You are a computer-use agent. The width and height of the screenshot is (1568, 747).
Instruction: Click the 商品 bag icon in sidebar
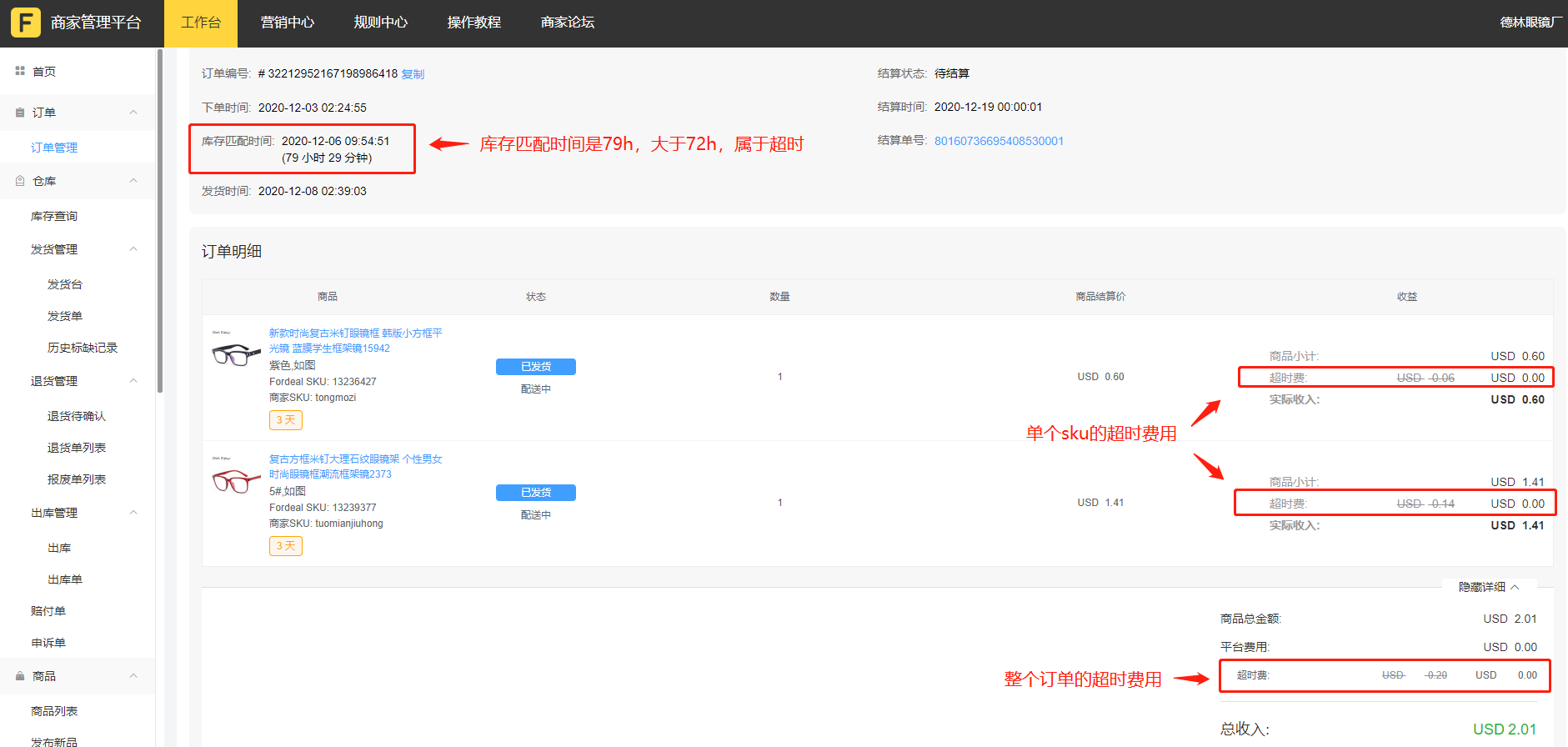(x=20, y=676)
